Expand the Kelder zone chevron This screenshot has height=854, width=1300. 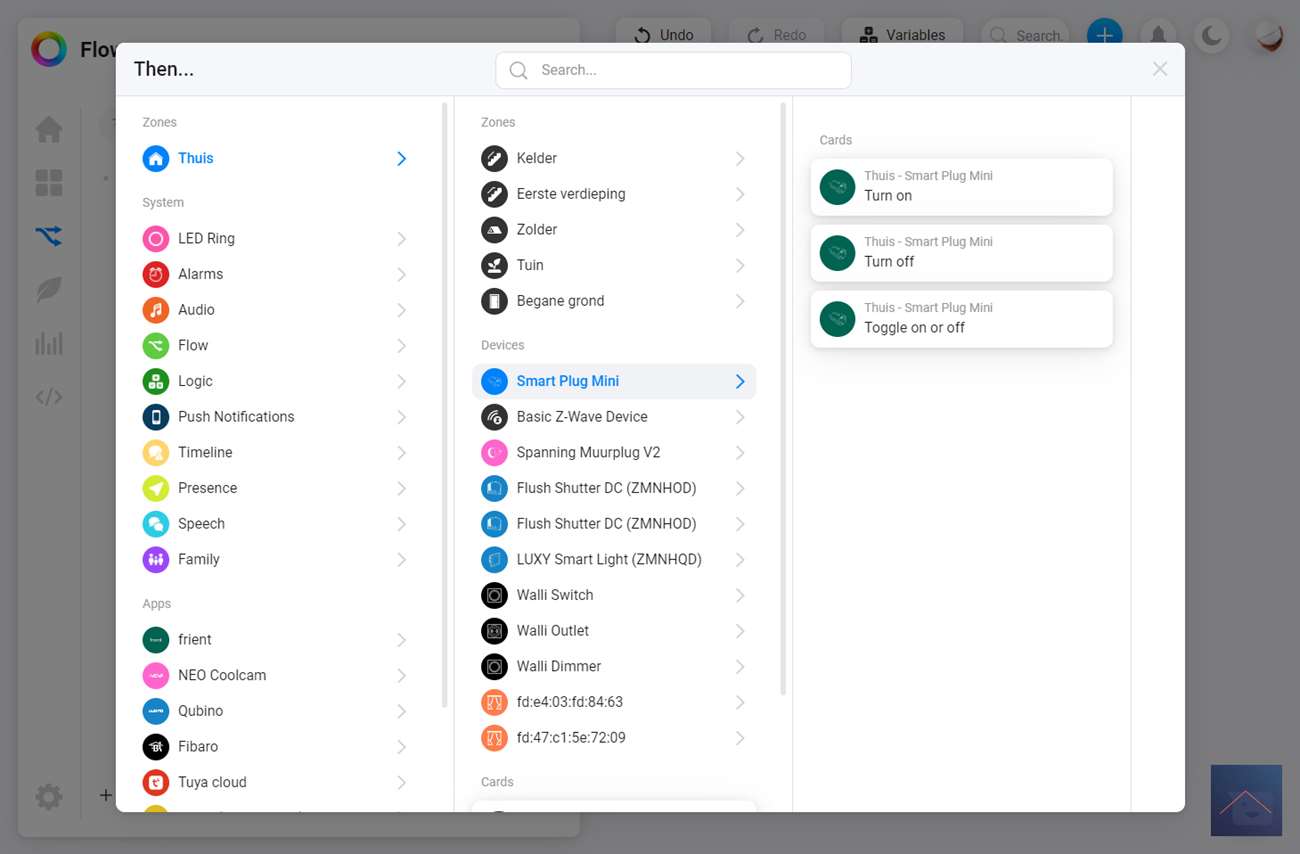click(740, 159)
